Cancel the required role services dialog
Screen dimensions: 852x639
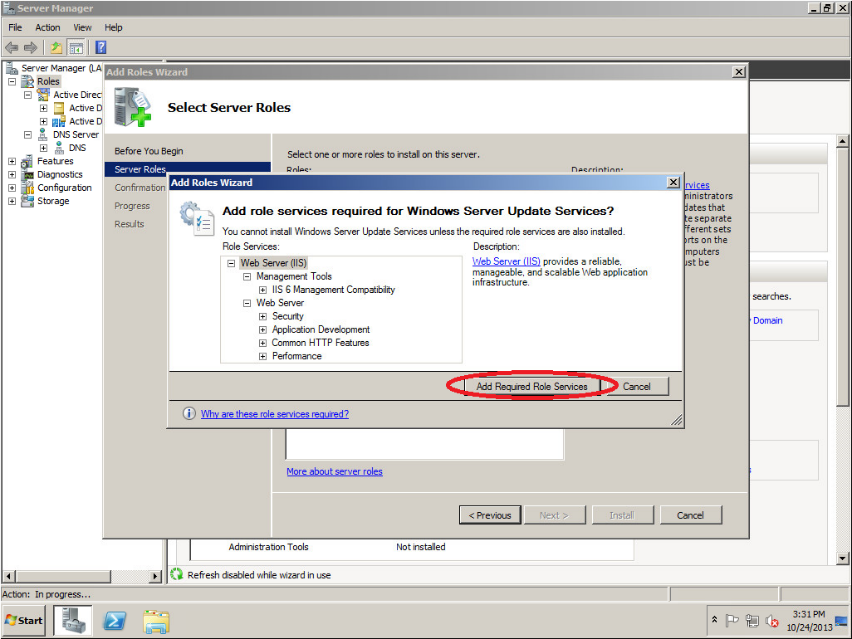(637, 386)
